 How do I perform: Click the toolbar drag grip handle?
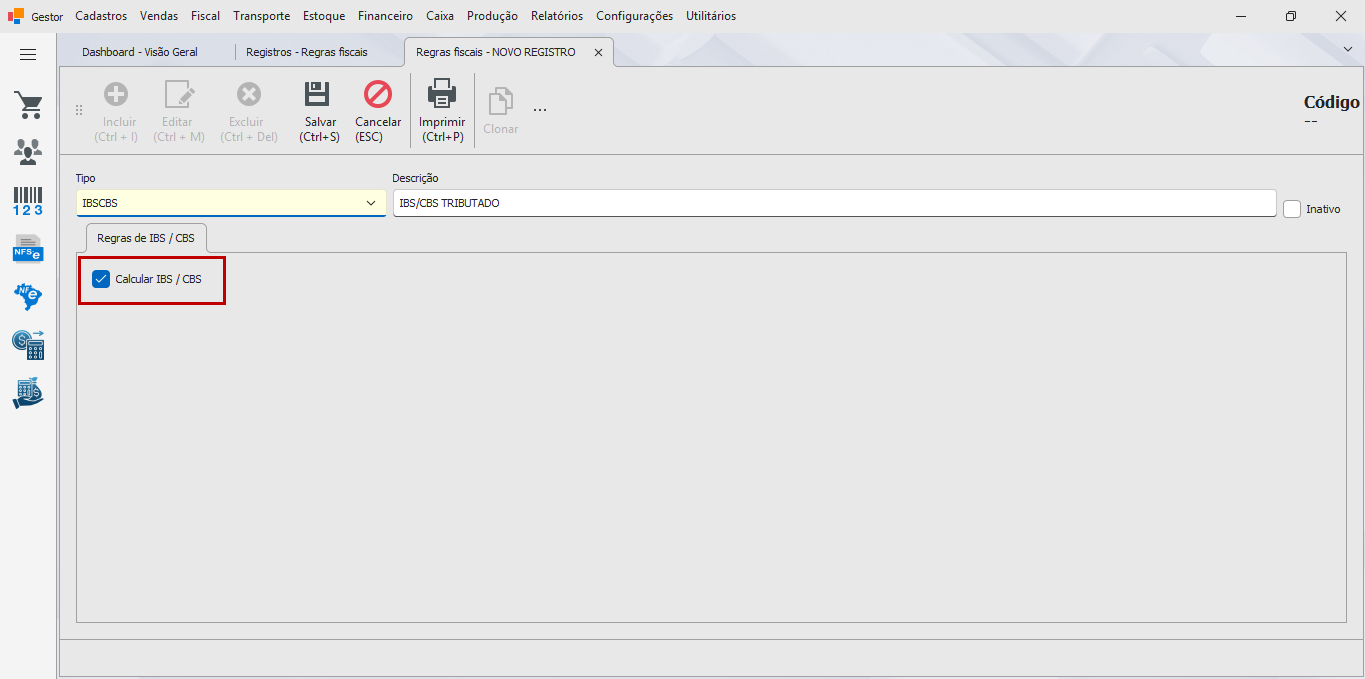[x=79, y=110]
